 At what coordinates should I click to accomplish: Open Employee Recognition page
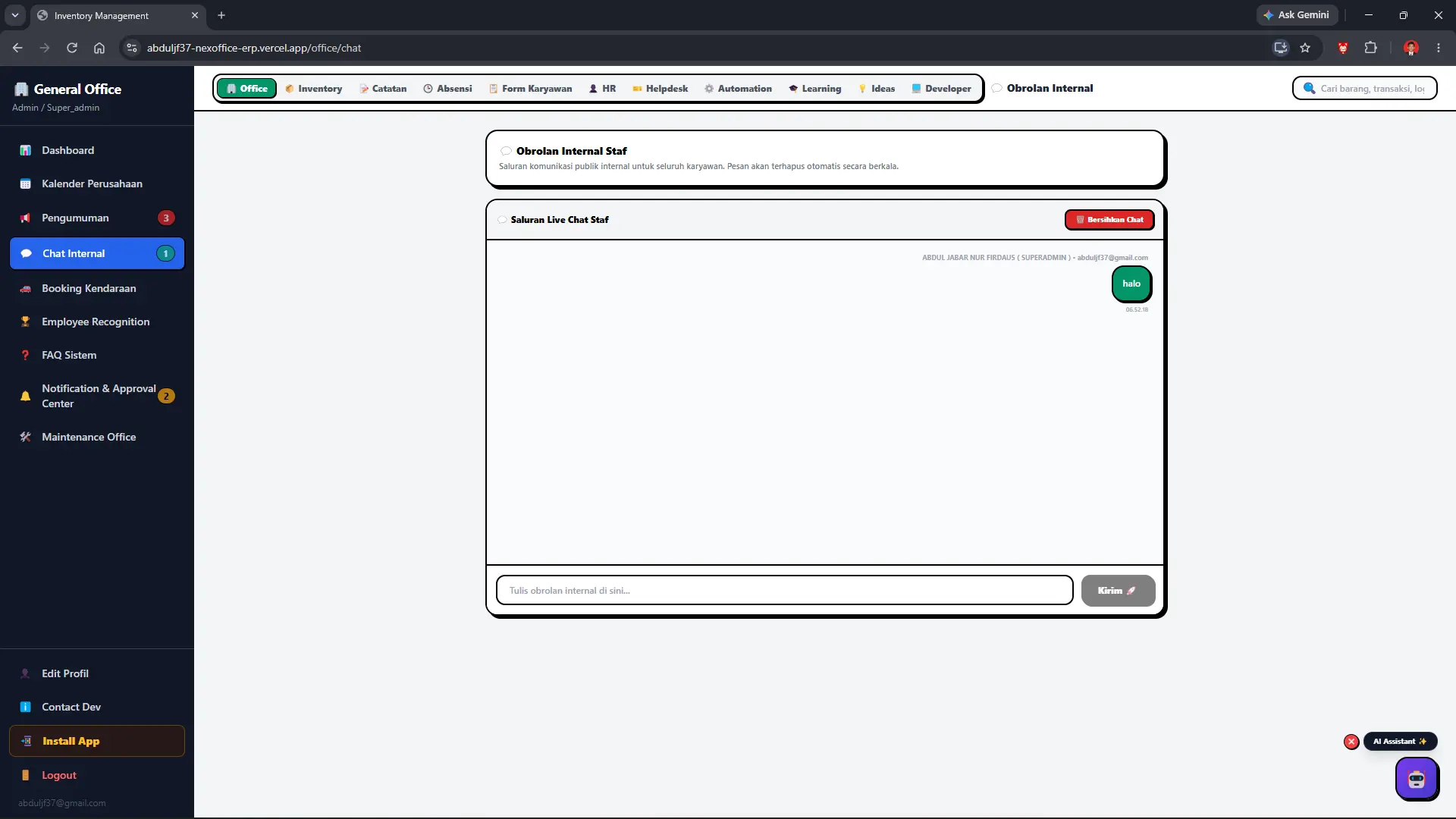pyautogui.click(x=97, y=322)
